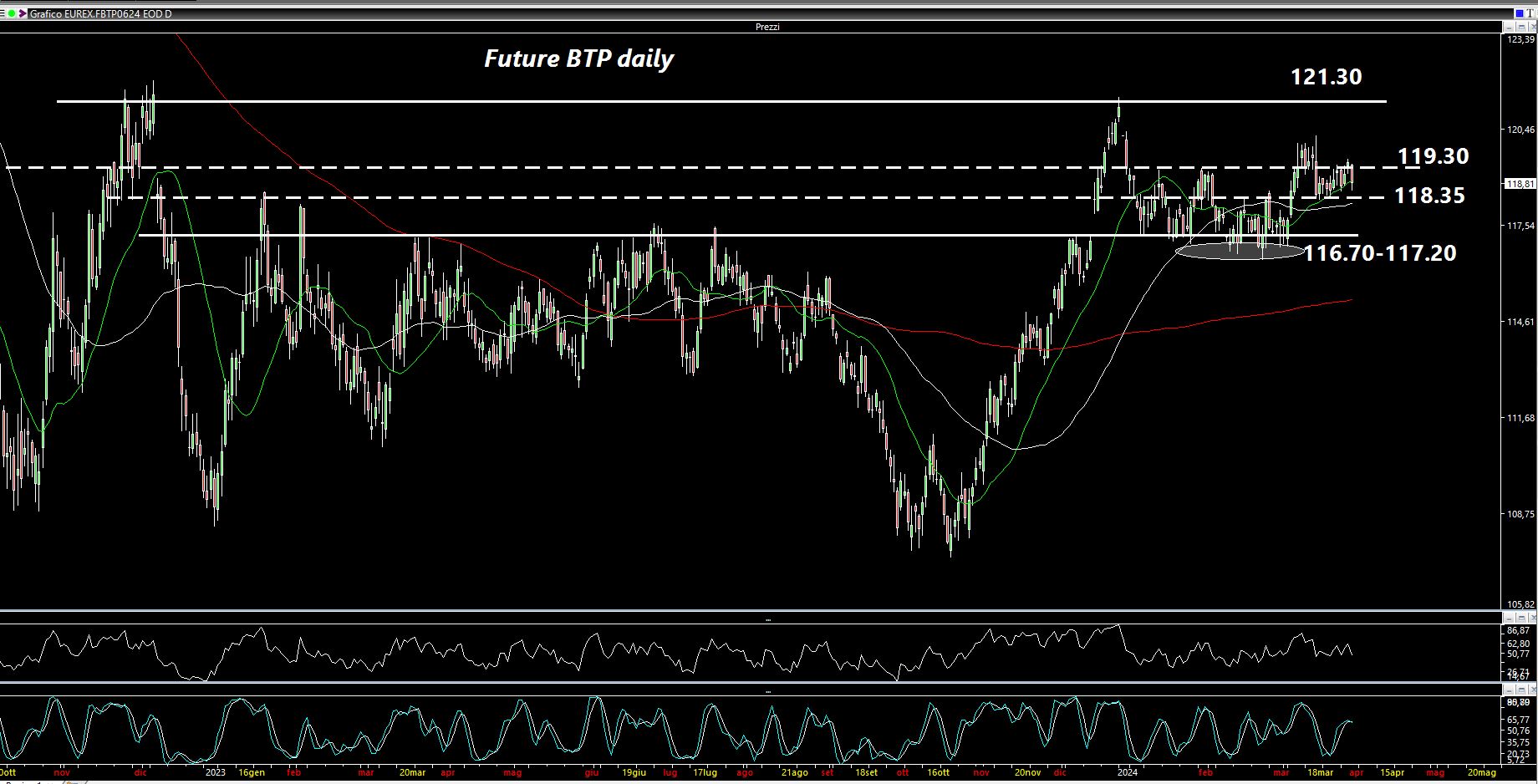Click the green status circle icon
This screenshot has height=784, width=1538.
pyautogui.click(x=12, y=14)
